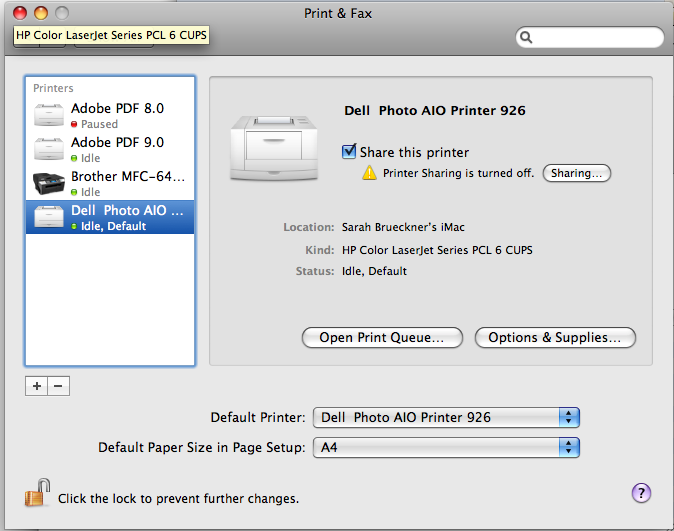Open the Sharing… preferences button
This screenshot has width=674, height=531.
point(576,173)
